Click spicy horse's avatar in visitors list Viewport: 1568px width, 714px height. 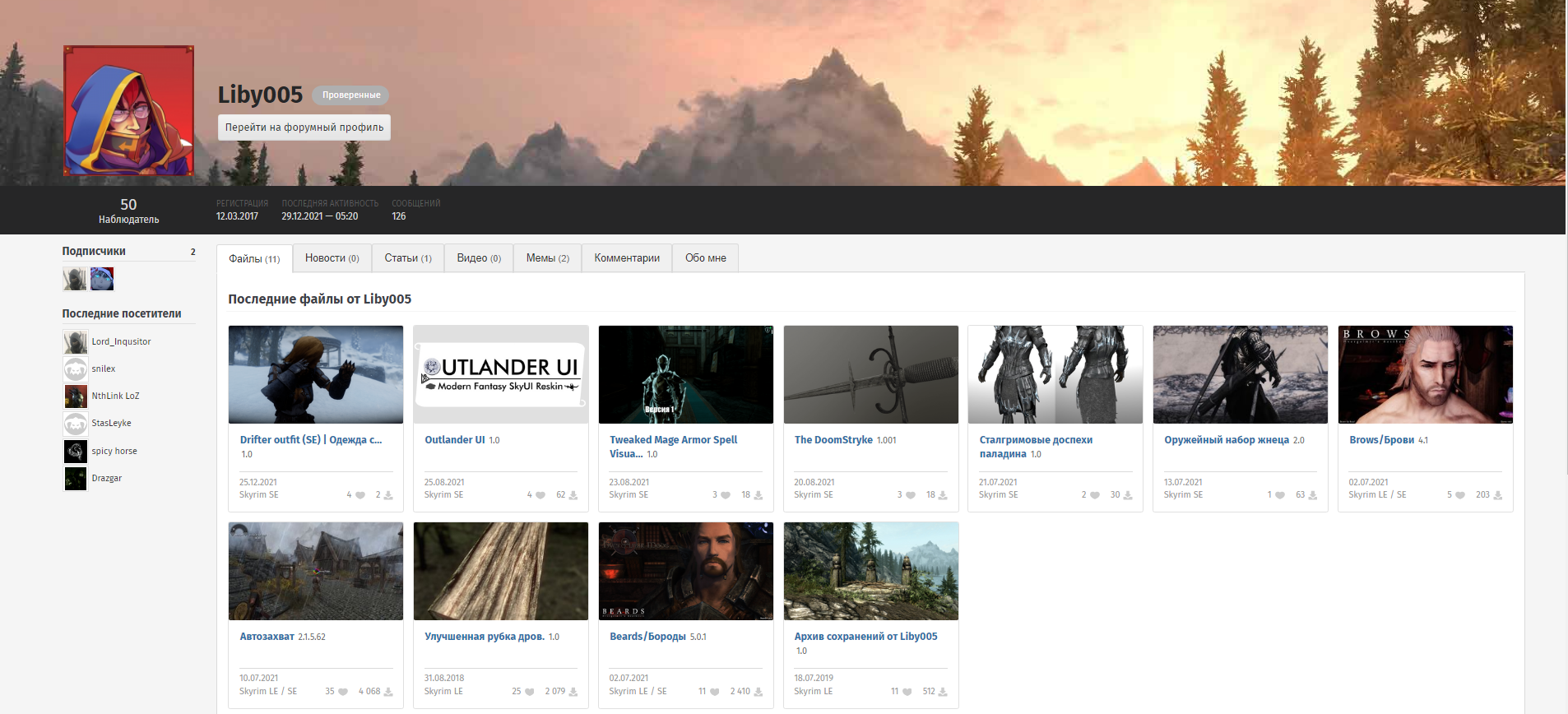(x=76, y=452)
